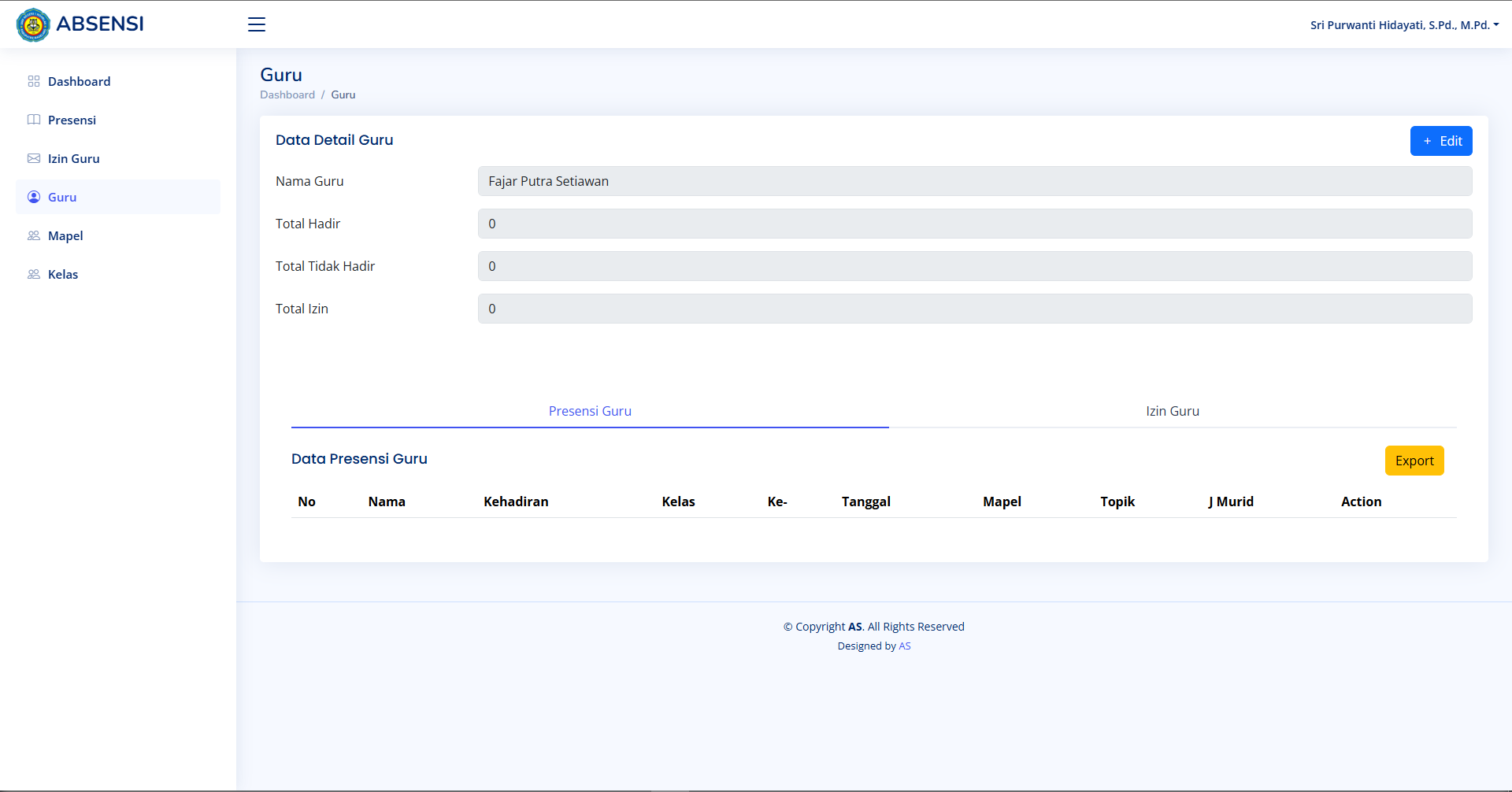Click the Tanggal column header
Viewport: 1512px width, 792px height.
pos(865,501)
